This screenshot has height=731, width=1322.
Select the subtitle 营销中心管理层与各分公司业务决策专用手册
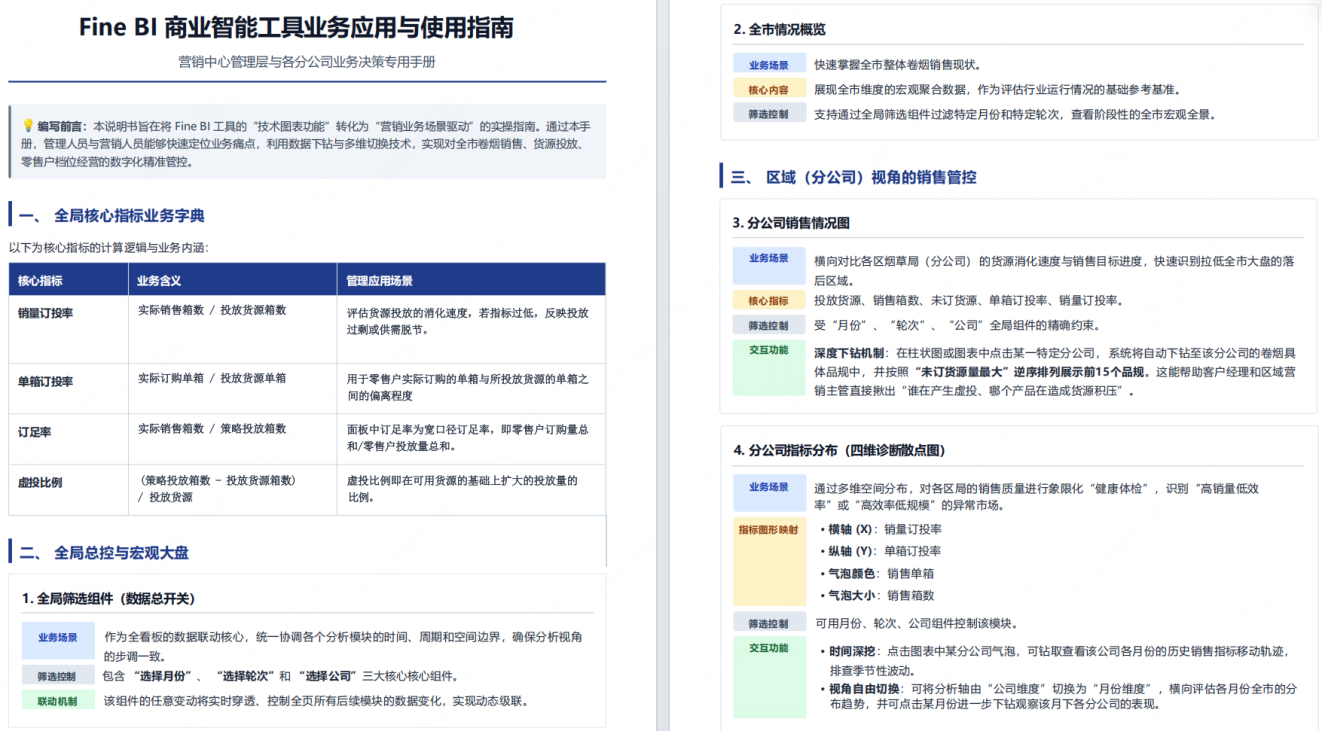(x=307, y=62)
